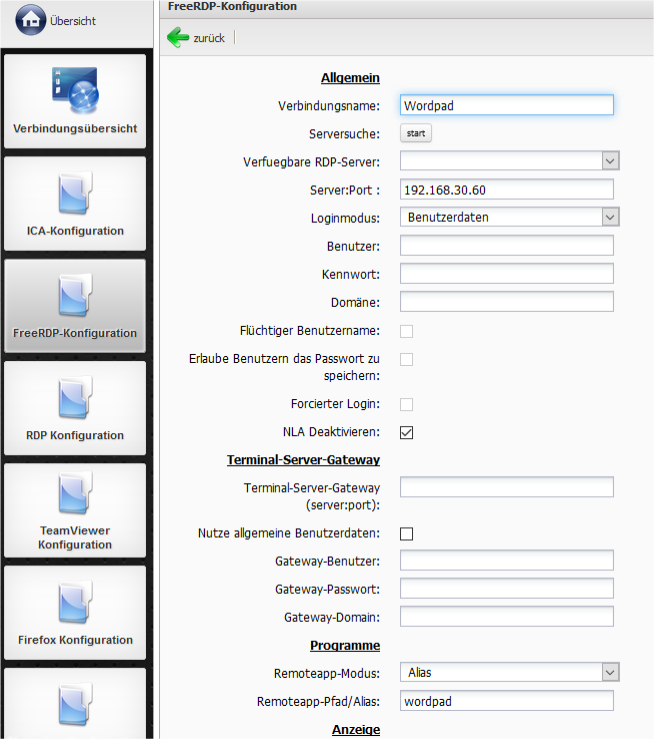Toggle Flüchtiger Benutzername checkbox
657x740 pixels.
[x=407, y=331]
